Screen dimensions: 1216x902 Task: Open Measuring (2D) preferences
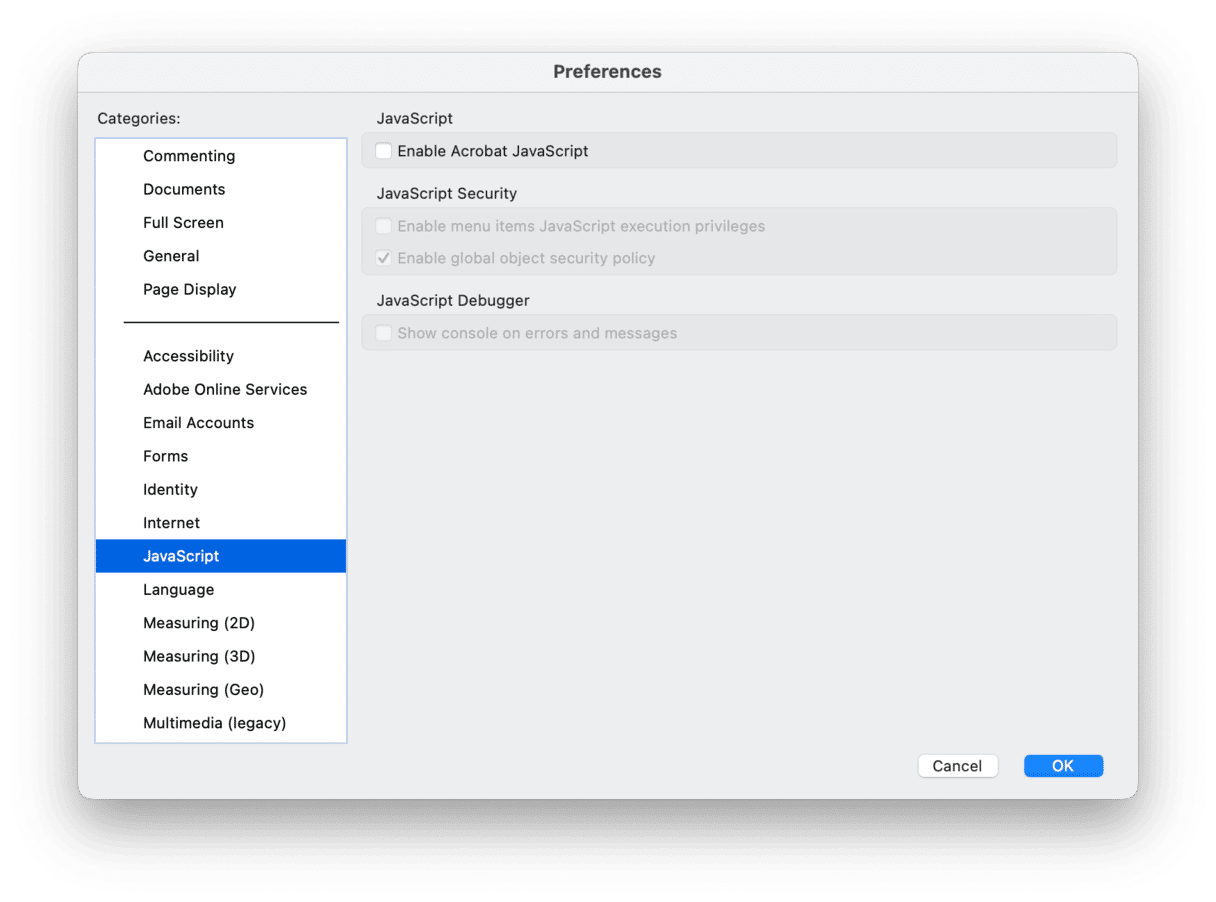coord(199,623)
